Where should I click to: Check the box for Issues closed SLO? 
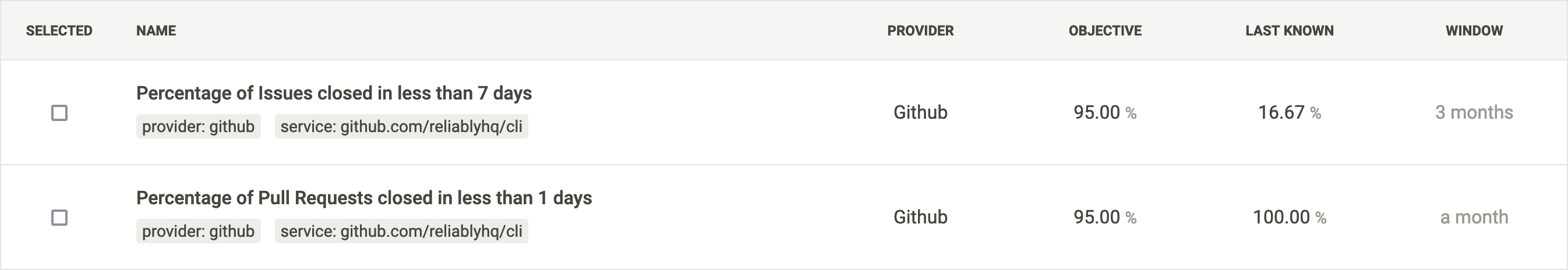click(59, 112)
